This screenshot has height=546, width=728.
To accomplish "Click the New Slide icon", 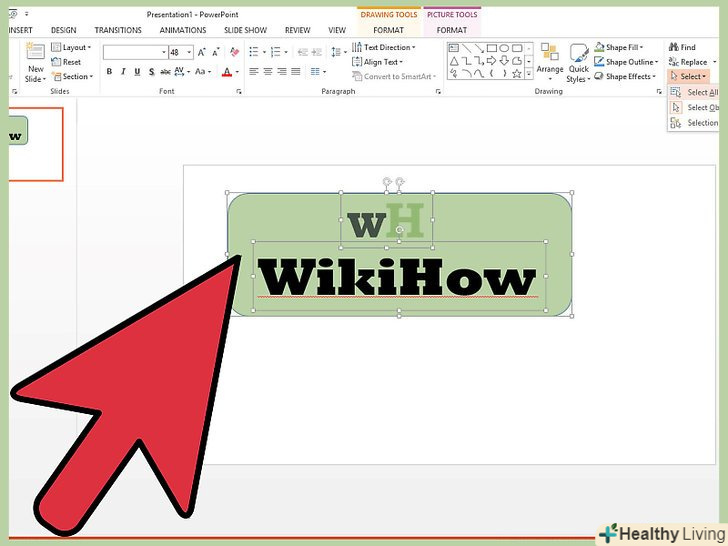I will pos(34,62).
